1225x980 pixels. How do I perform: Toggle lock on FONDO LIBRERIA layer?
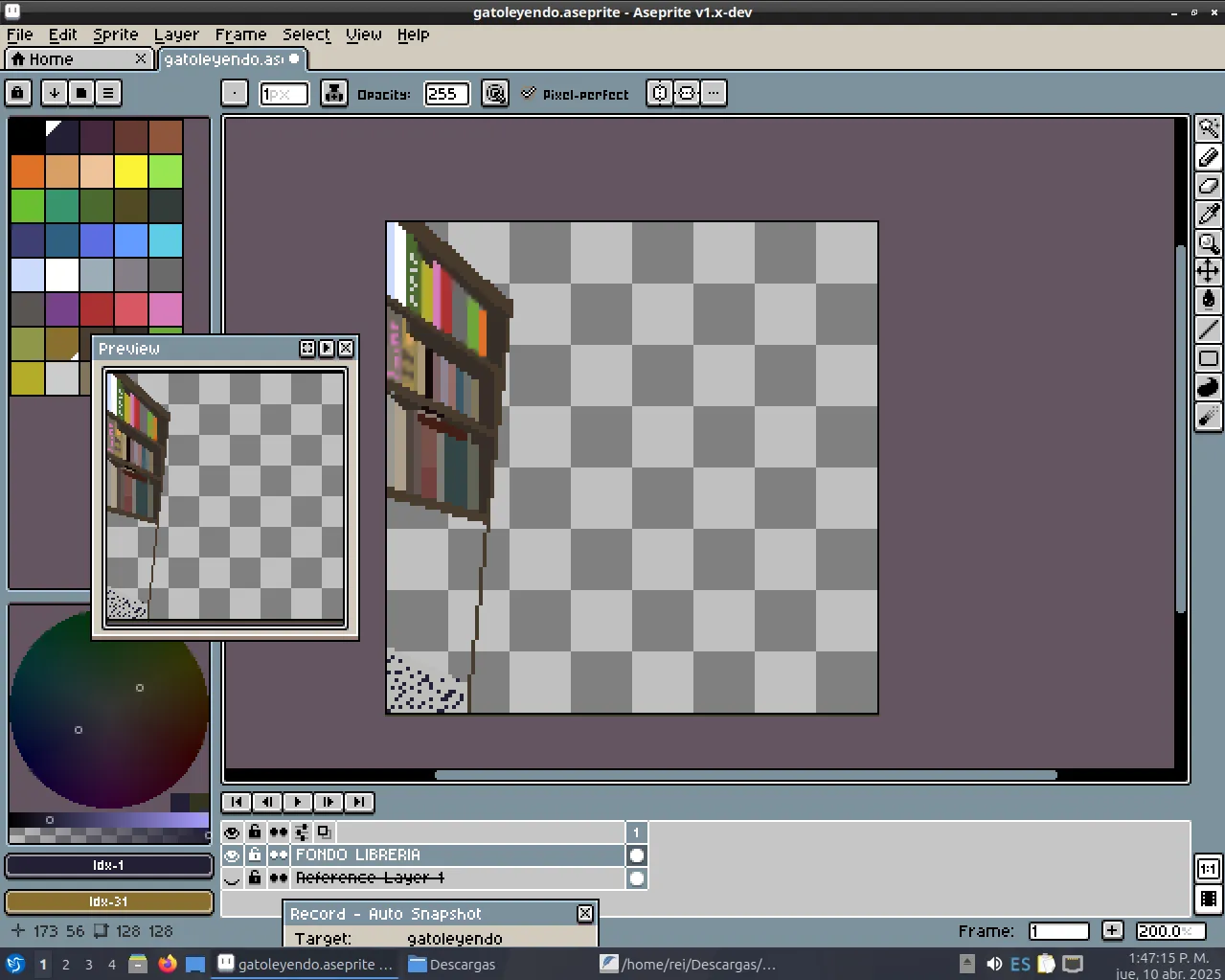[255, 855]
